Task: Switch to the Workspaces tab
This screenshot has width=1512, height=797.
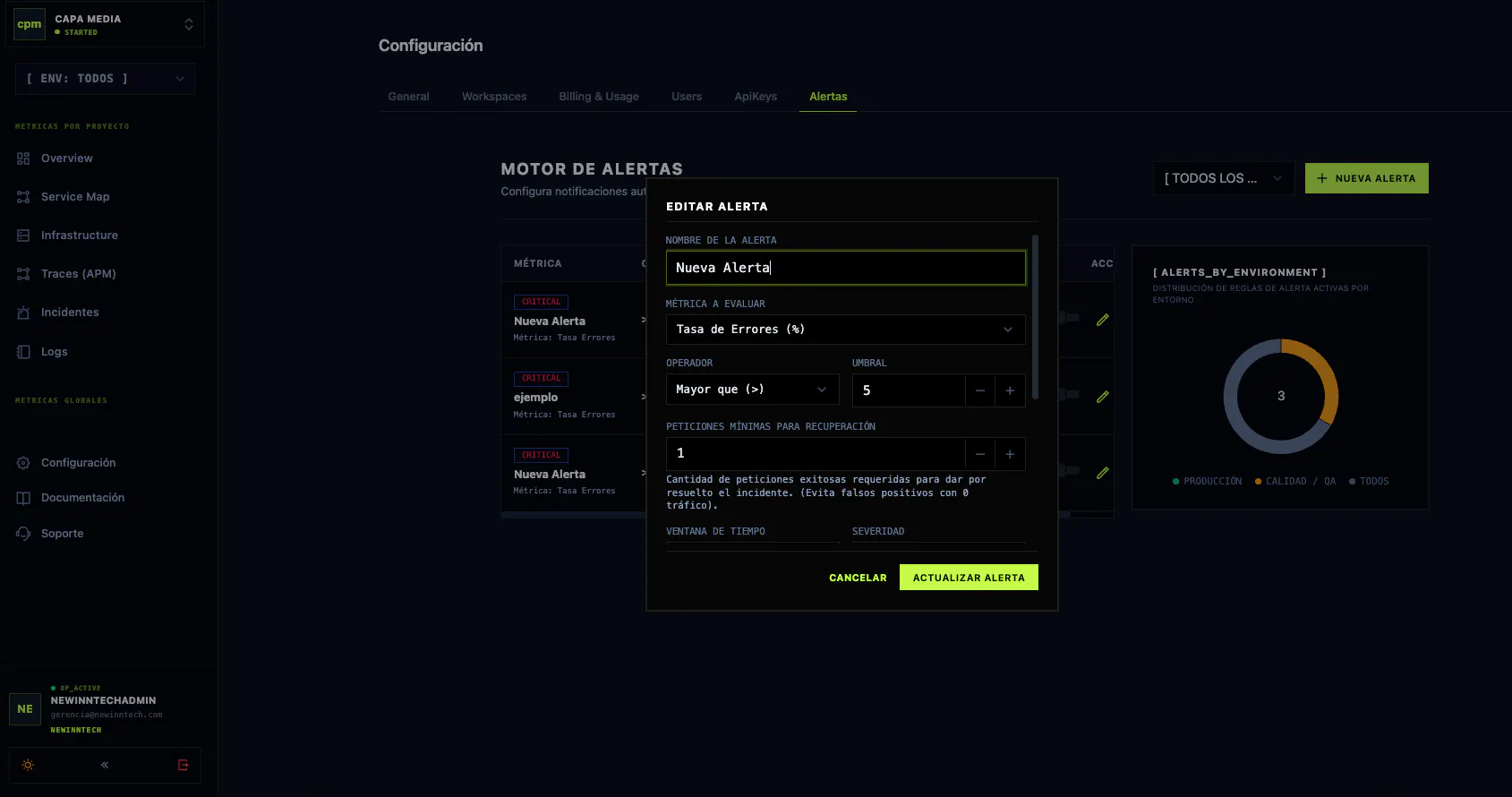Action: point(494,97)
